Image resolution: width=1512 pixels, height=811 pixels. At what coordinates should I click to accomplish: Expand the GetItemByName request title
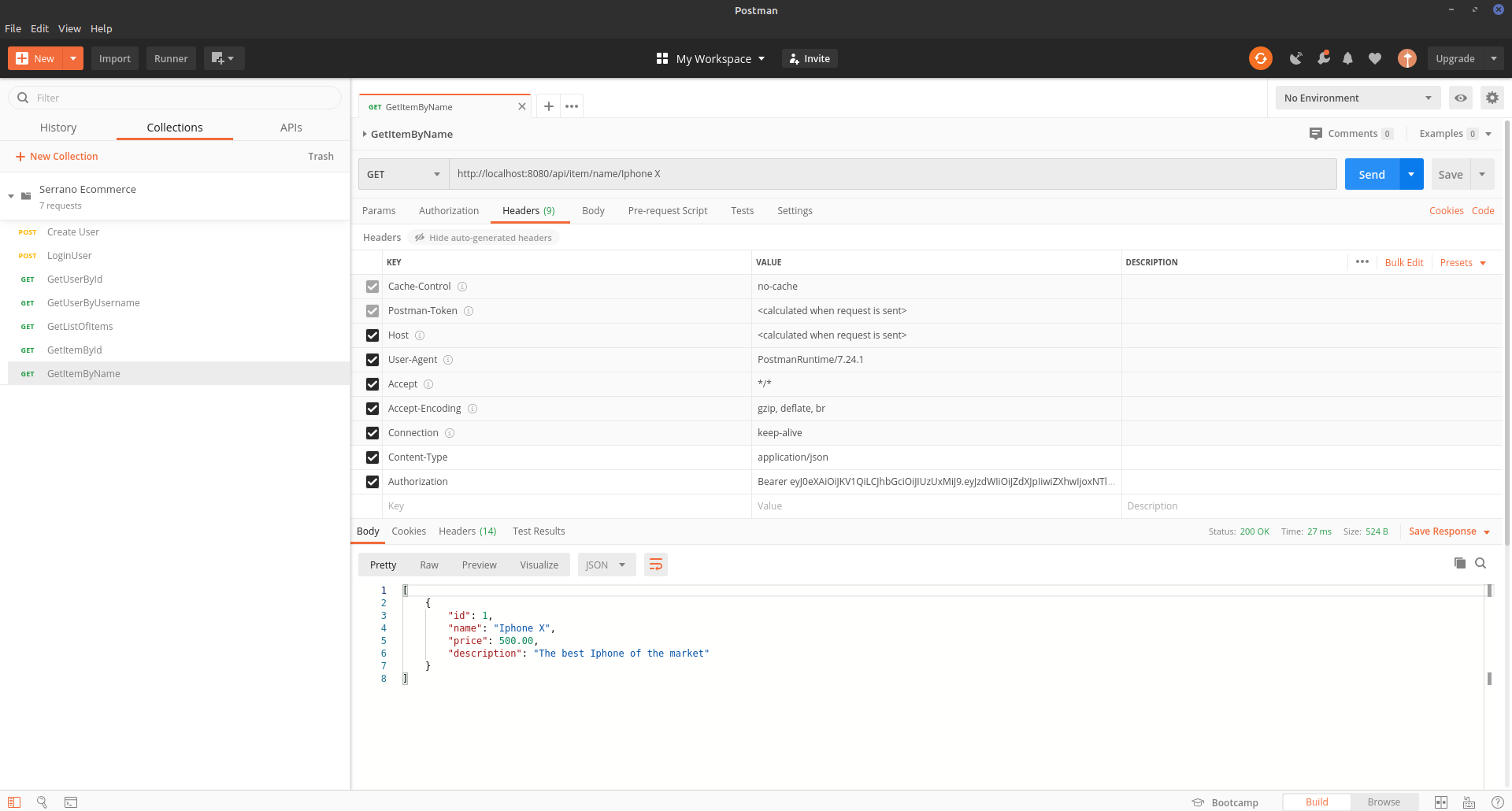pos(365,134)
